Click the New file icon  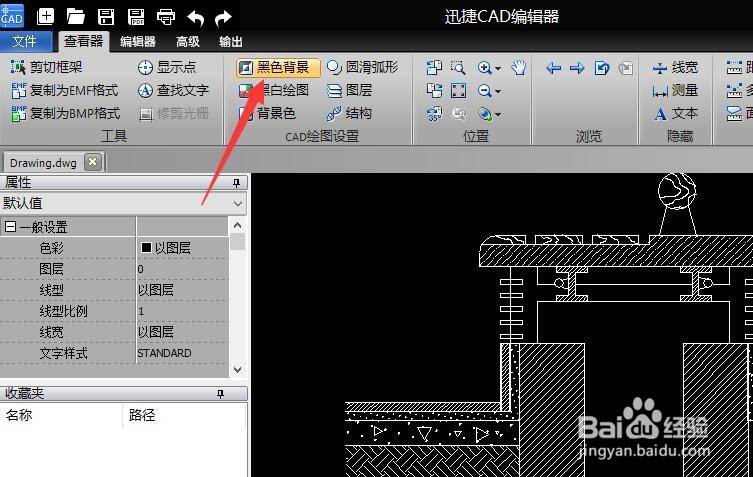(x=45, y=17)
